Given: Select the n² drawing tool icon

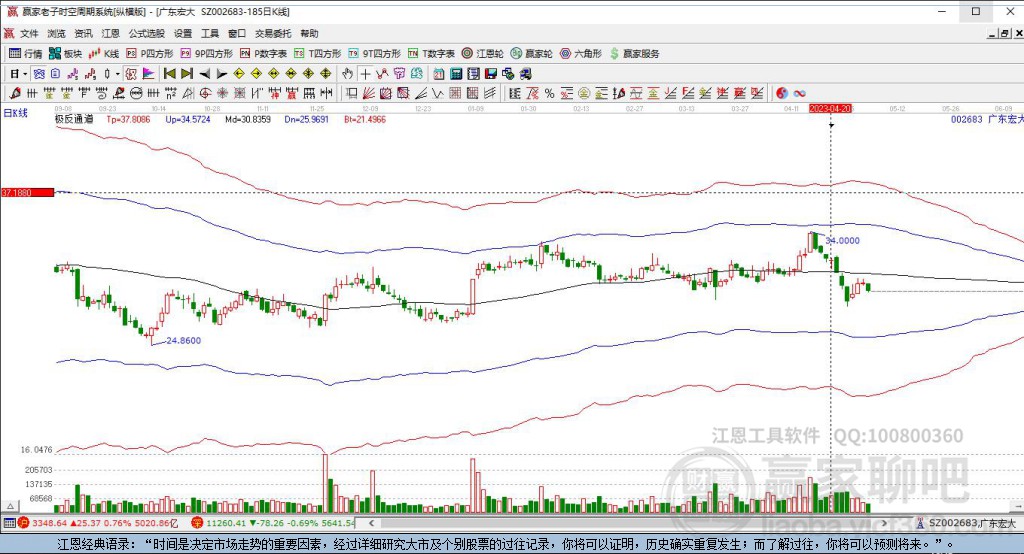Looking at the screenshot, I should 170,93.
